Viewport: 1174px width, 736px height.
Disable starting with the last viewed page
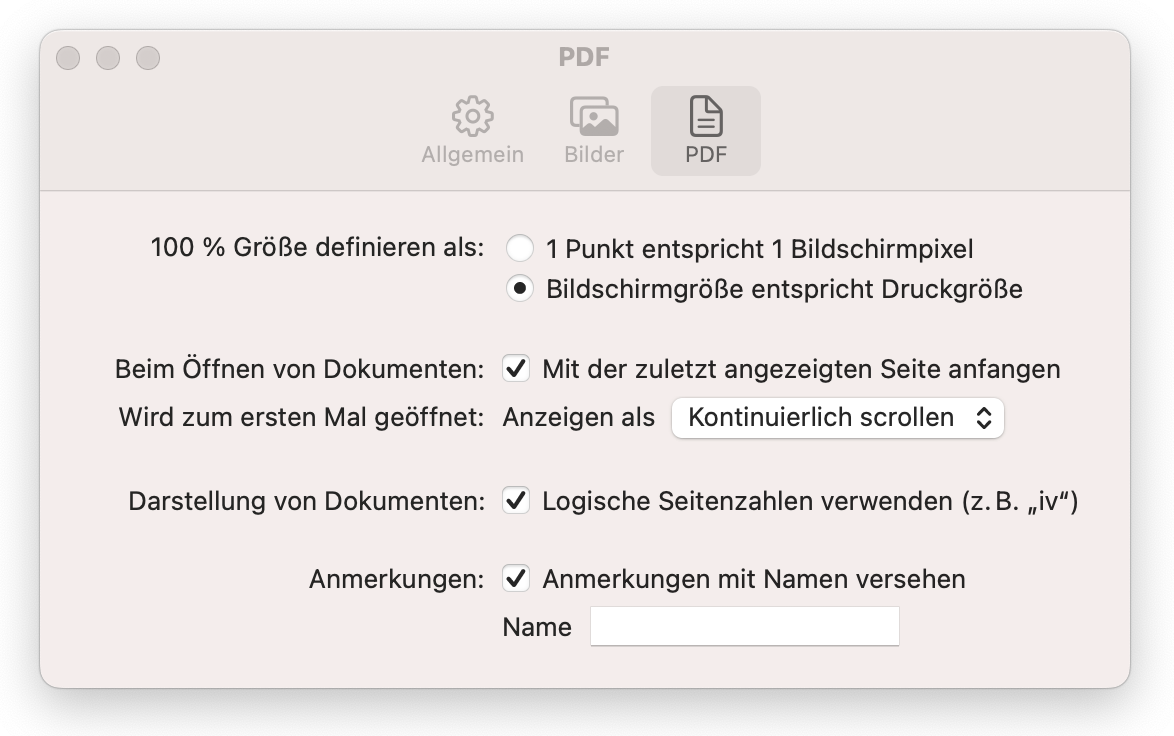[x=516, y=369]
